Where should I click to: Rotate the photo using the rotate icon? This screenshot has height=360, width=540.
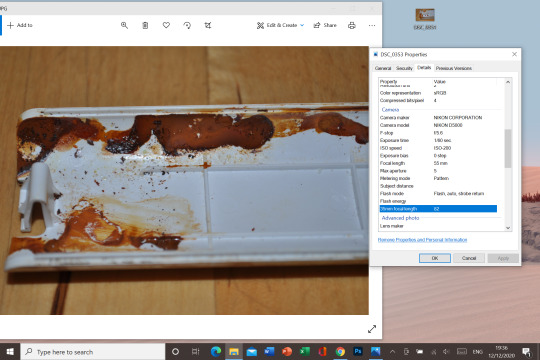[187, 25]
